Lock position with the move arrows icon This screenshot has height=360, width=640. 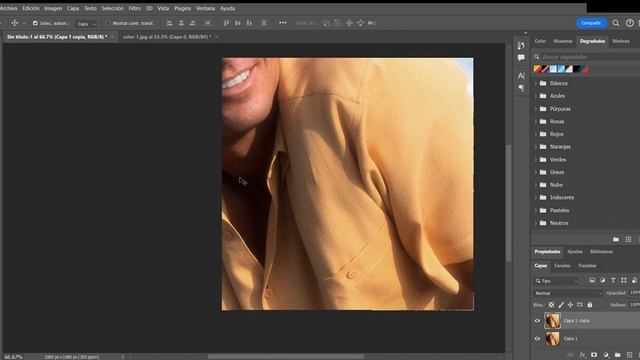[570, 305]
